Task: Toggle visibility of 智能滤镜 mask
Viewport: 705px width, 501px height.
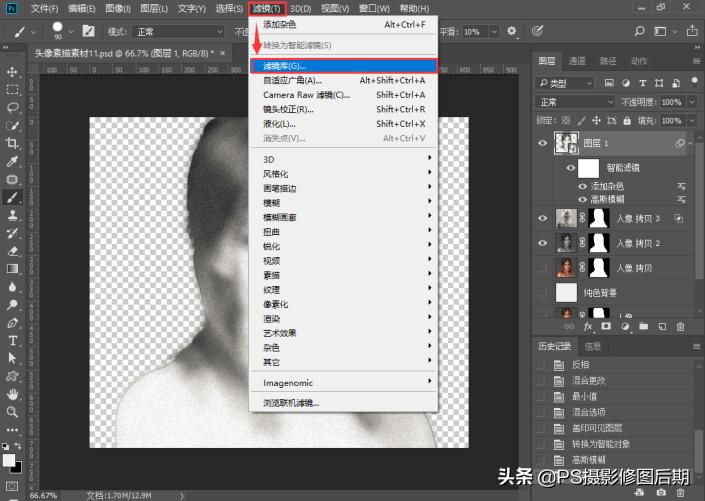Action: (571, 168)
